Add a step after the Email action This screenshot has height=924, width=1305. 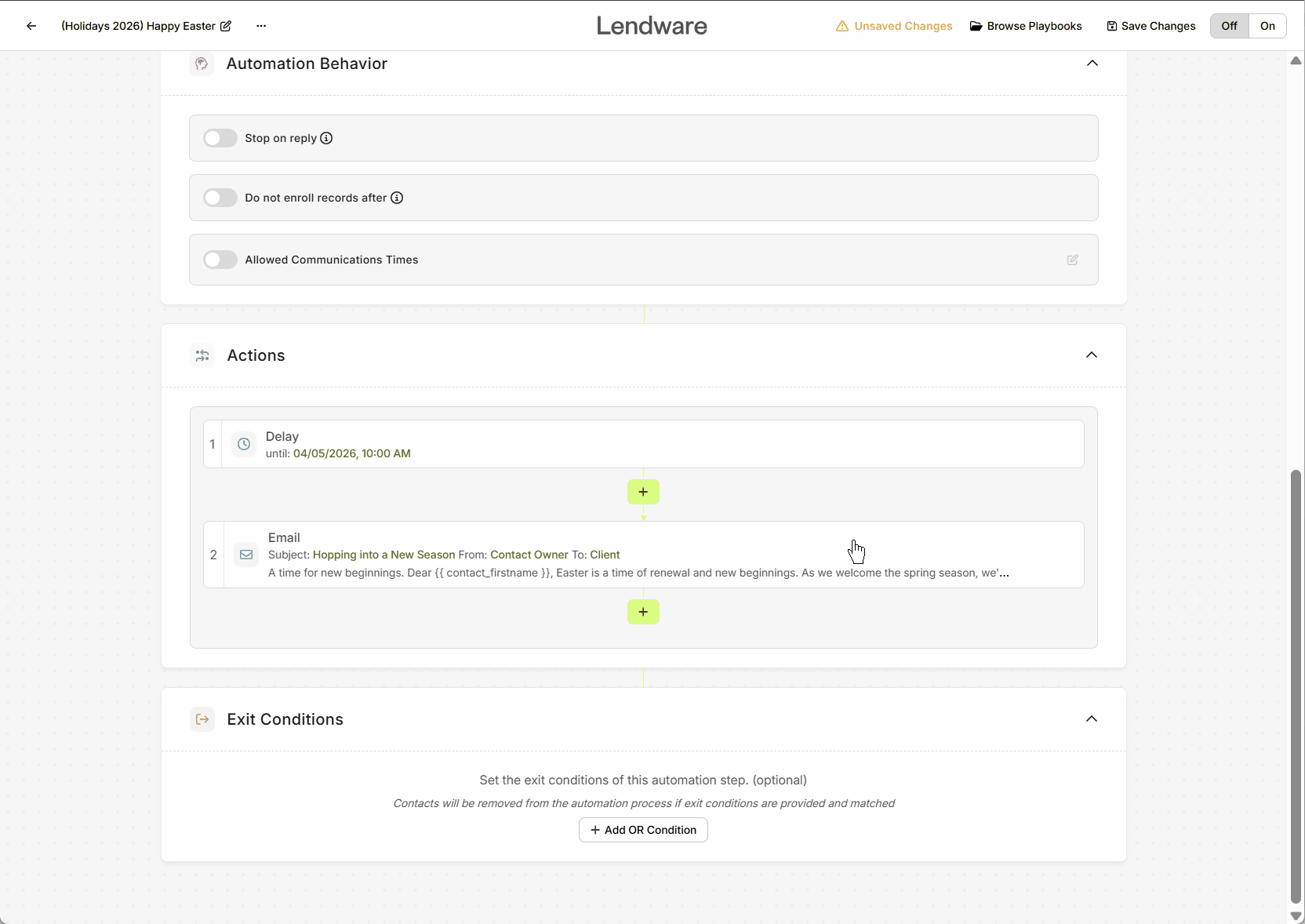(643, 612)
